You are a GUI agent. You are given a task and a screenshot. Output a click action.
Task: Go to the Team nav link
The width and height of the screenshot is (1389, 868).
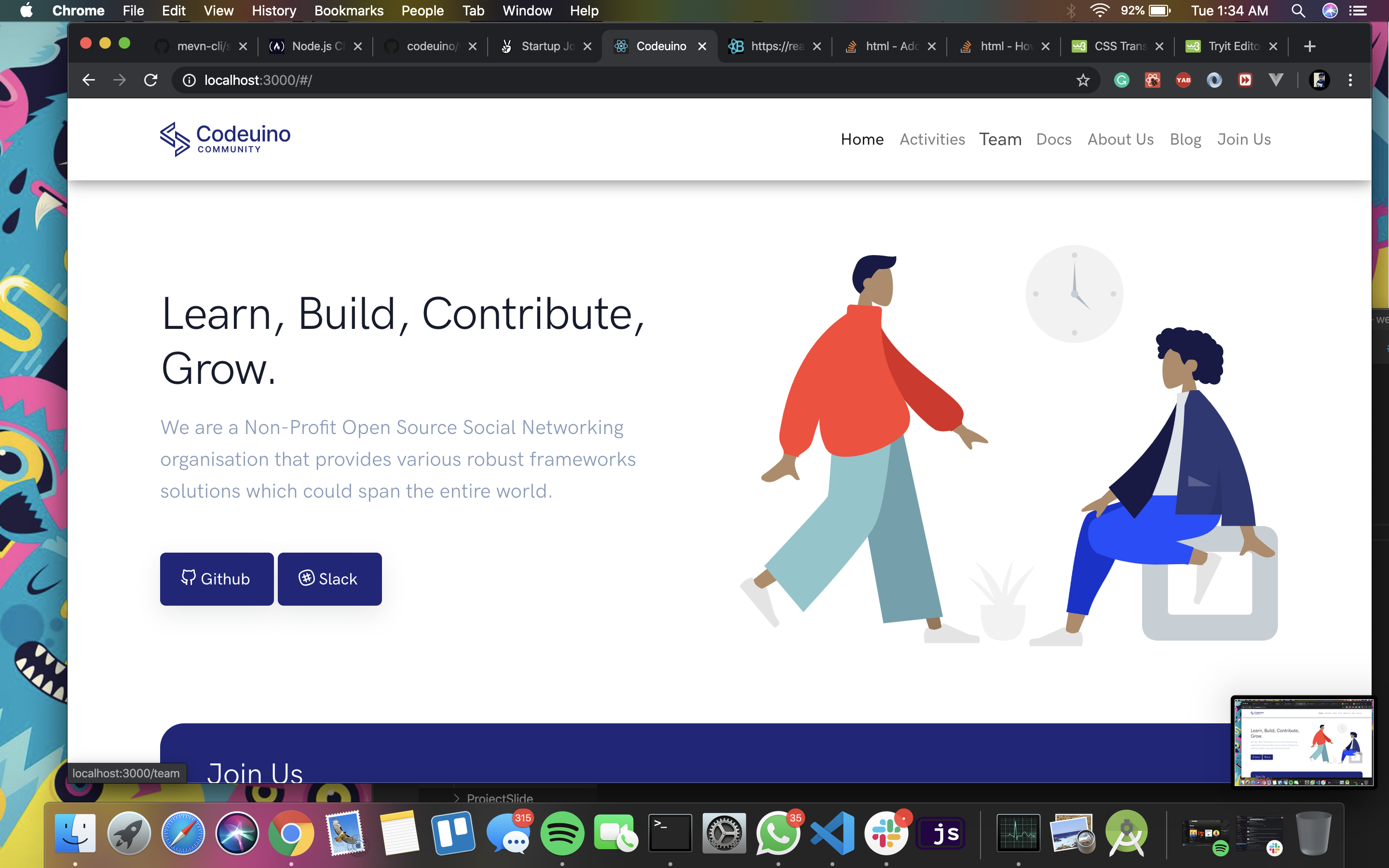[1000, 139]
